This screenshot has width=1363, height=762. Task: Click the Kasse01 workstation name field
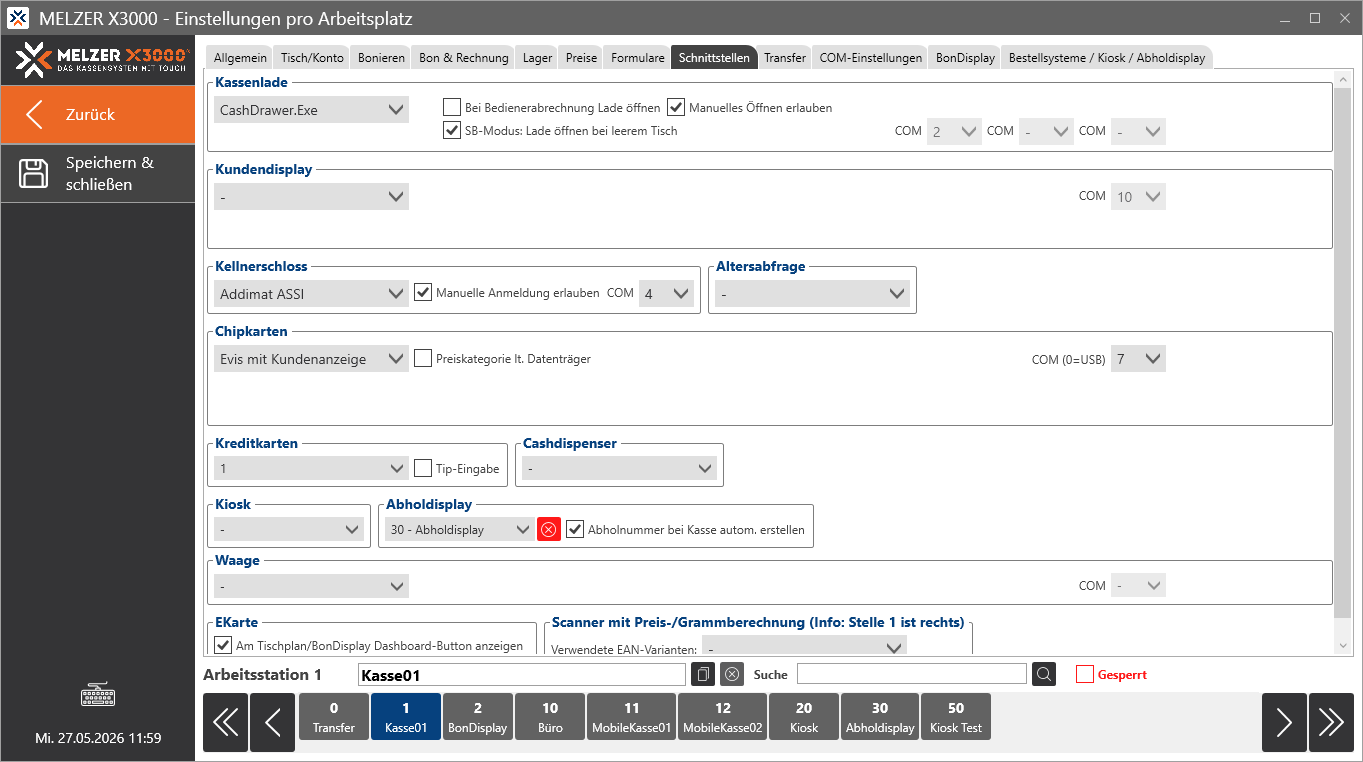[x=522, y=675]
